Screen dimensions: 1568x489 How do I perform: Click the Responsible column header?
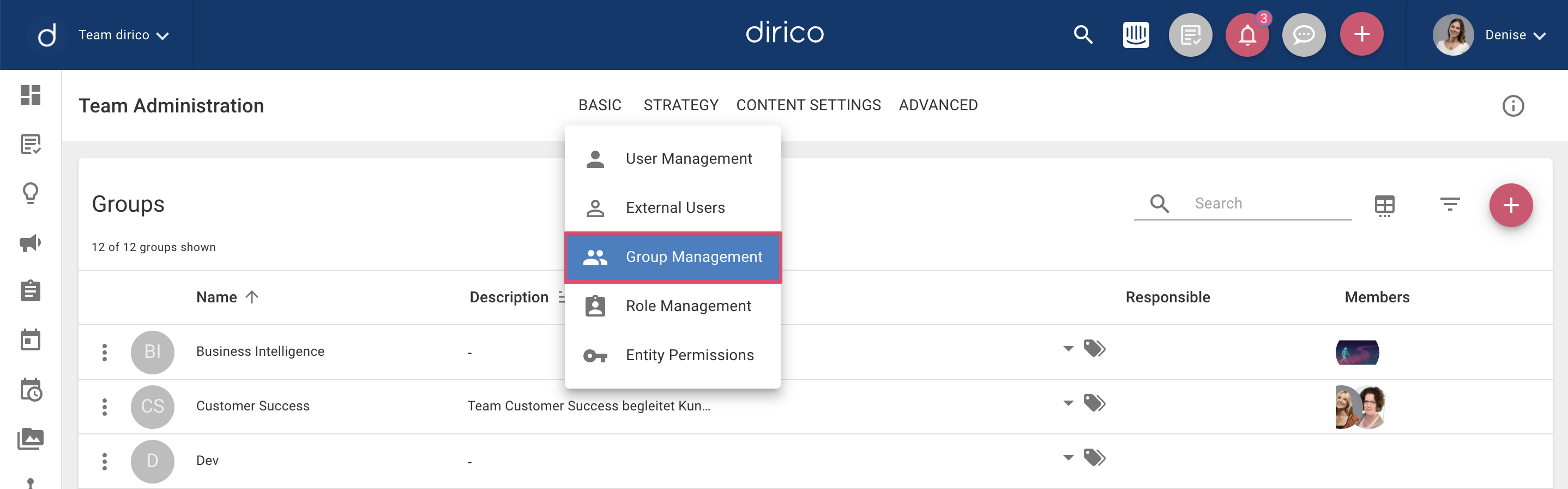tap(1167, 297)
